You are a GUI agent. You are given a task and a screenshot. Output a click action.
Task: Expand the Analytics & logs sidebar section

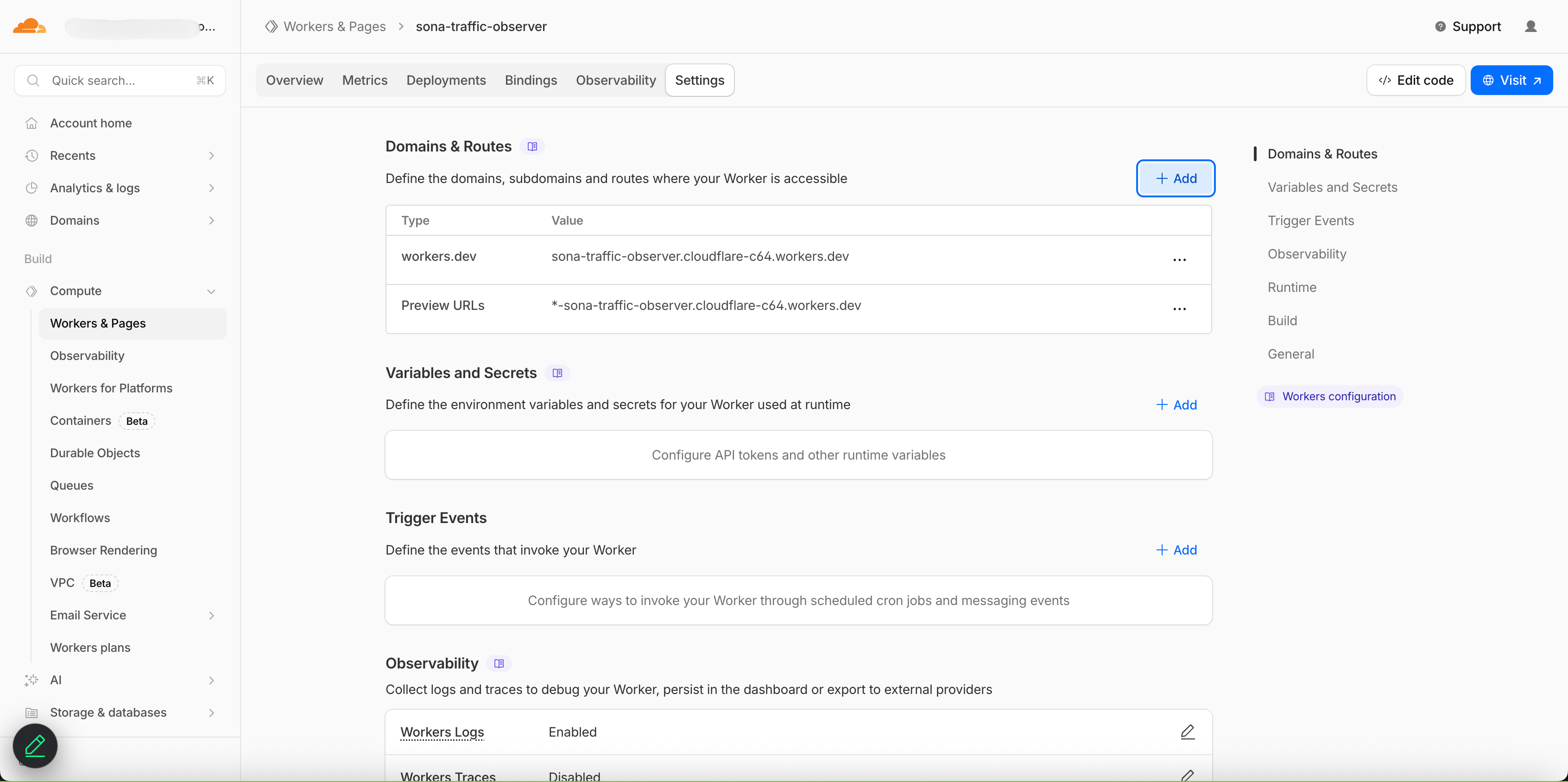pos(211,188)
